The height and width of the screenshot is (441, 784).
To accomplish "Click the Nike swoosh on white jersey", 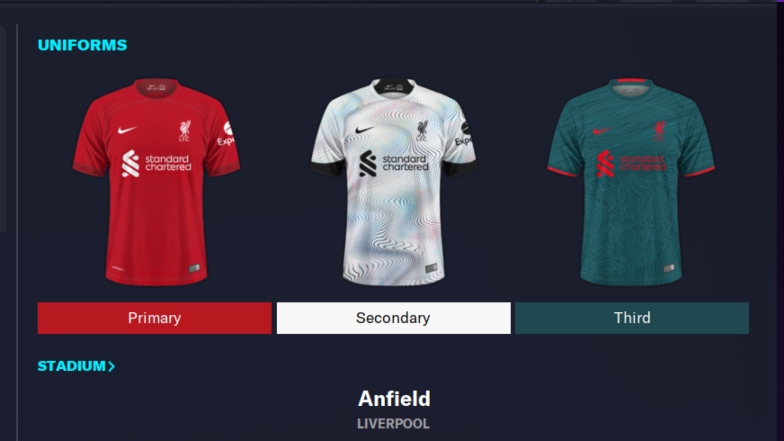I will pos(364,130).
